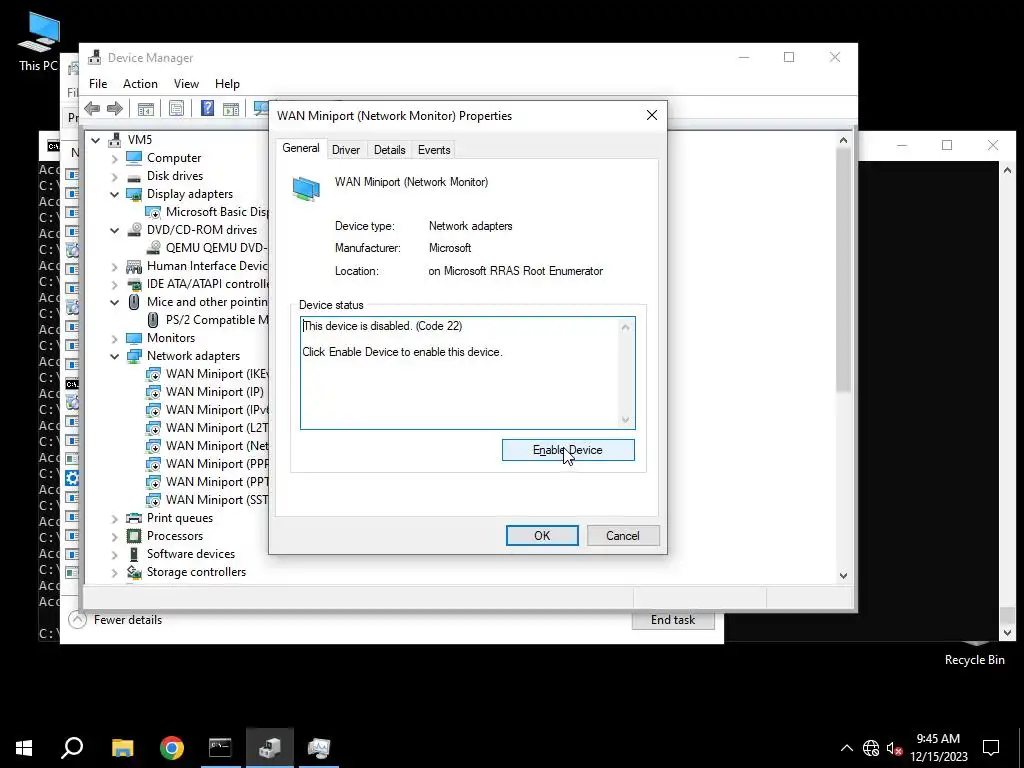
Task: Select the DVD/CD-ROM drives category icon
Action: tap(134, 230)
